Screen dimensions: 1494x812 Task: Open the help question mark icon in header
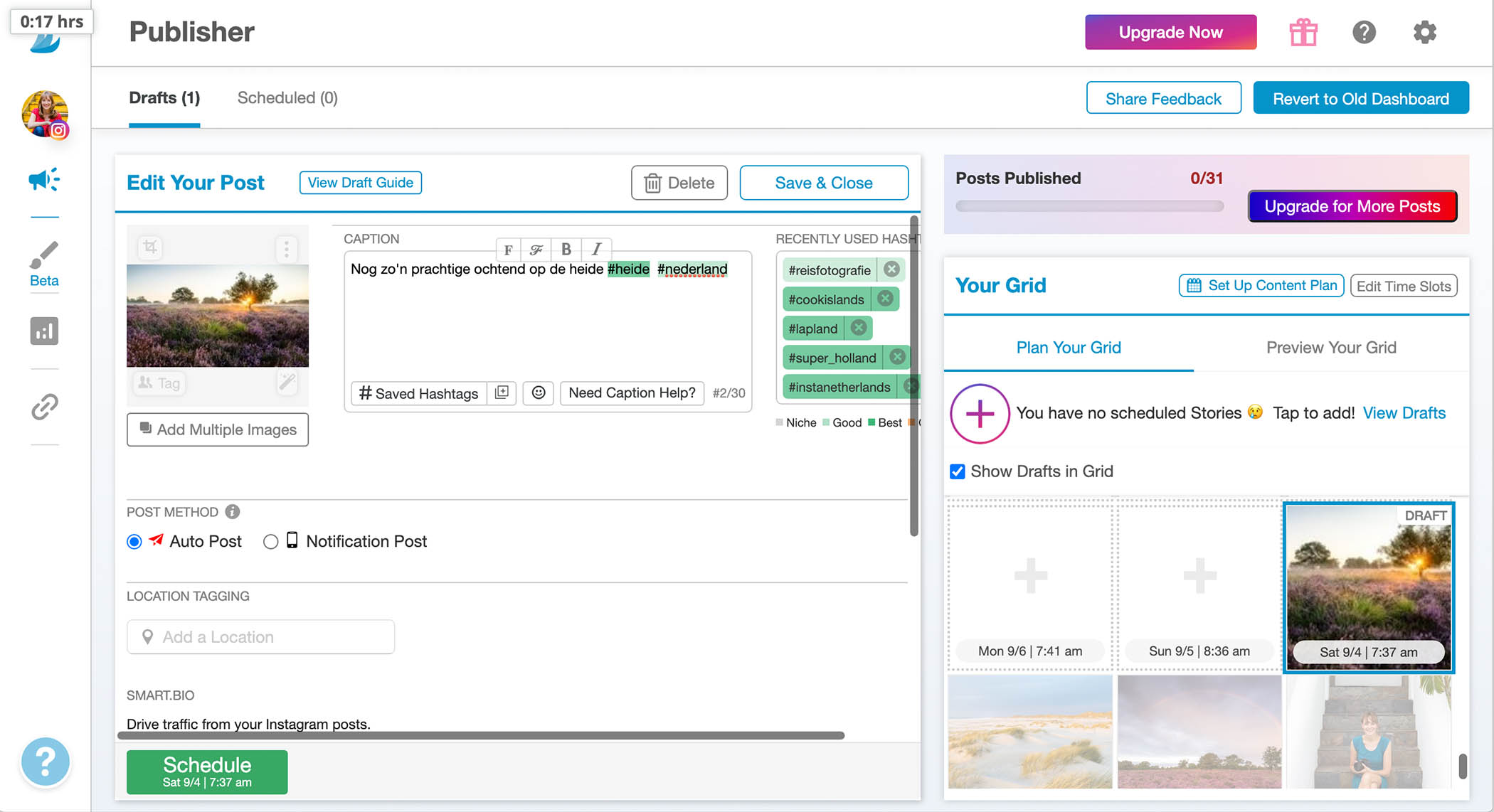click(x=1363, y=32)
